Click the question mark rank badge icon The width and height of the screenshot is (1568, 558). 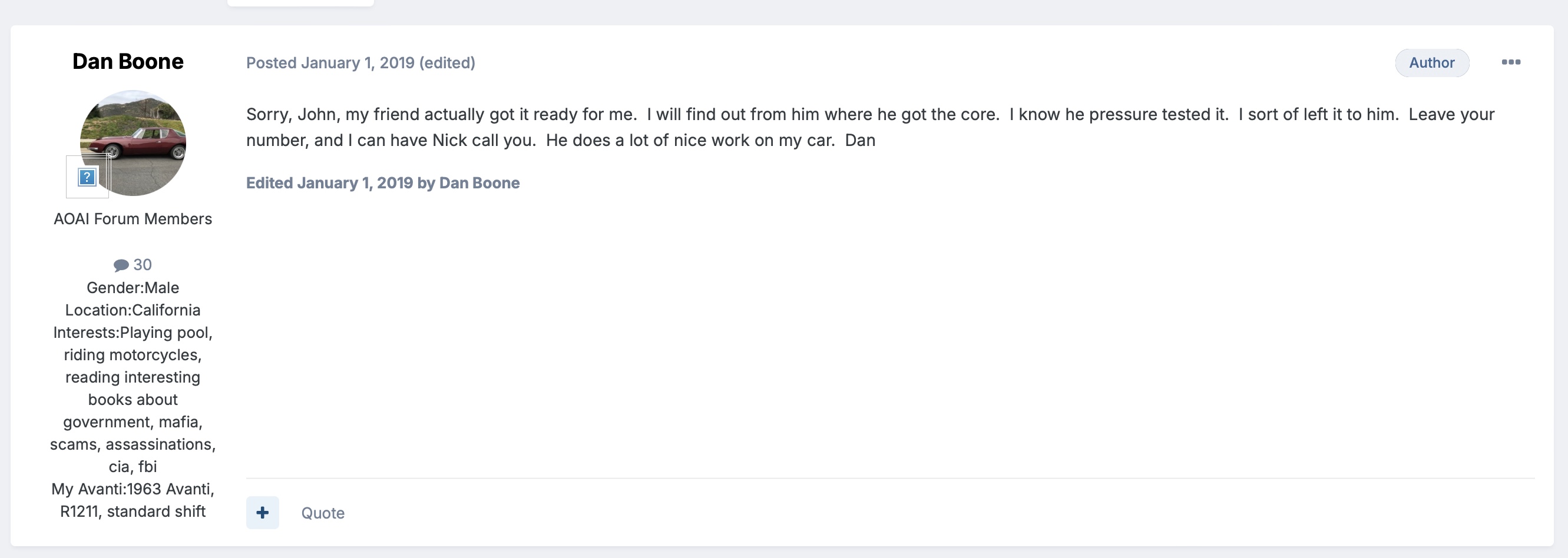87,177
